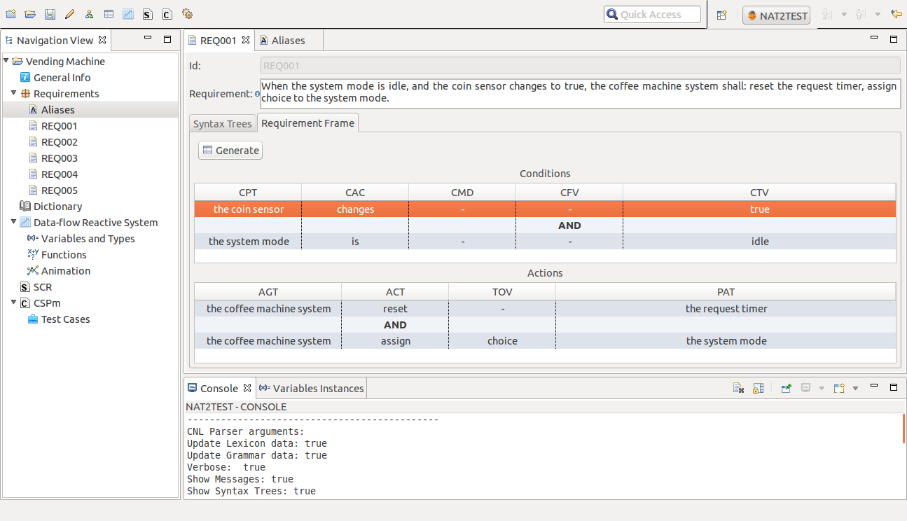Collapse the CSPm tree node
The width and height of the screenshot is (907, 521).
pyautogui.click(x=14, y=302)
